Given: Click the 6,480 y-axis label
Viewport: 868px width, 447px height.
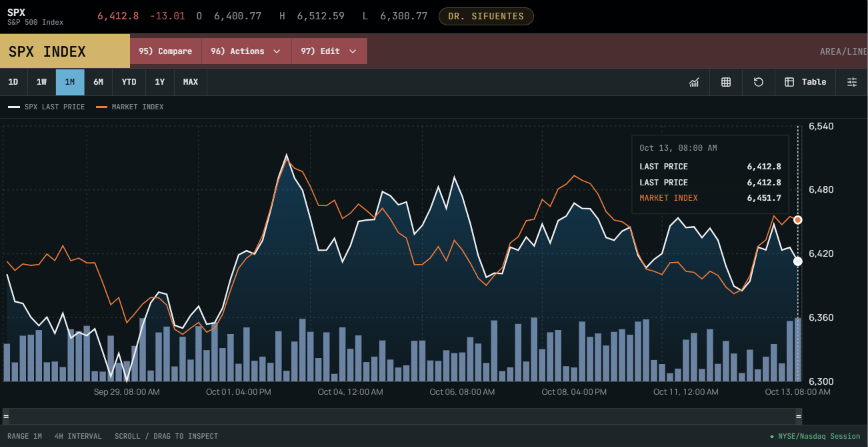Looking at the screenshot, I should pyautogui.click(x=821, y=190).
